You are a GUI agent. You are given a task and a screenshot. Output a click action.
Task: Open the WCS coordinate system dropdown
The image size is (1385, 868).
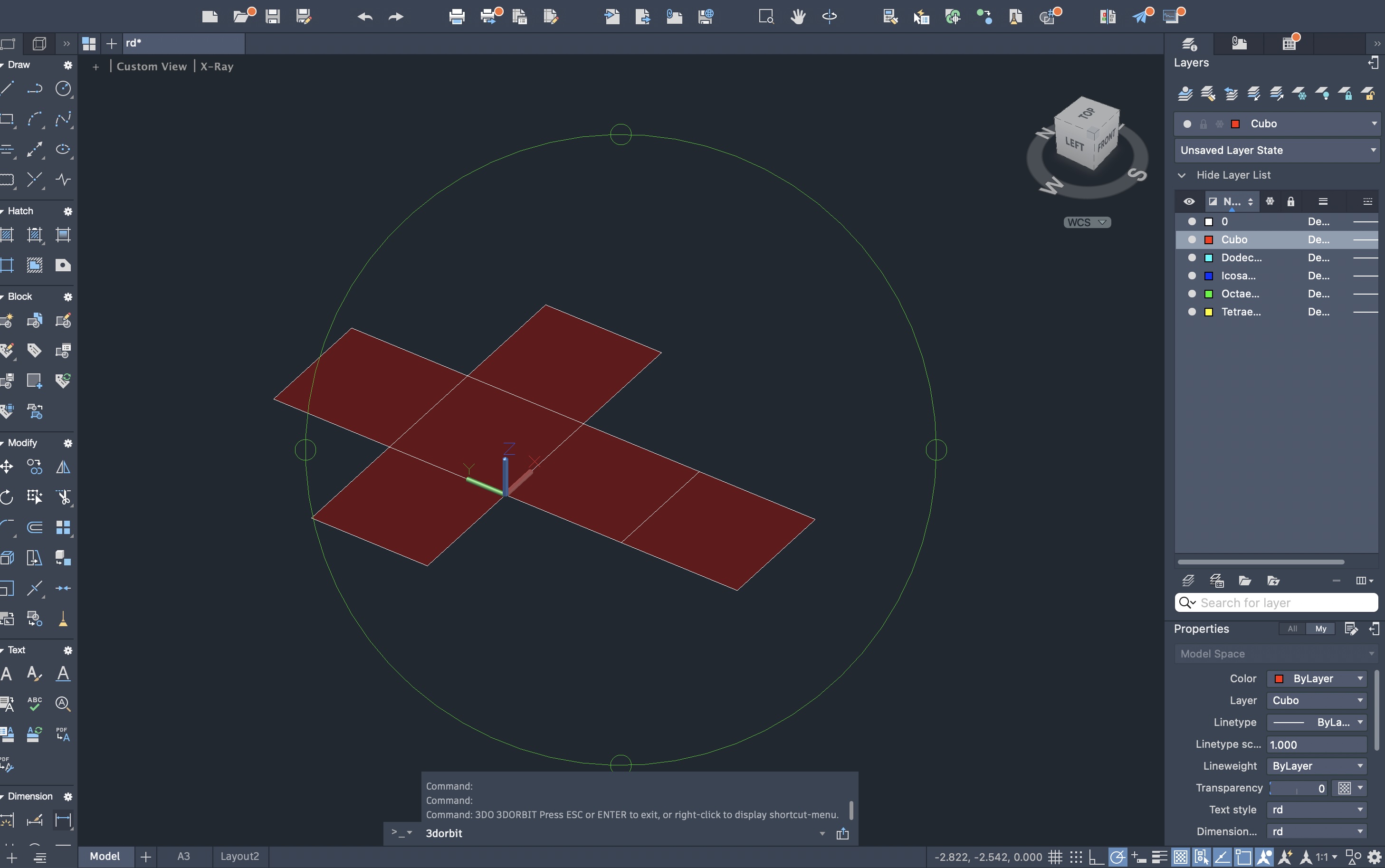(x=1087, y=223)
